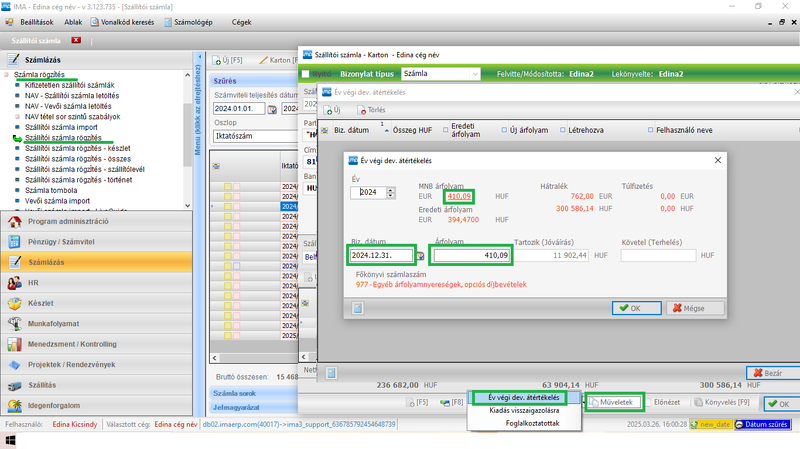Click Menedzsment / Kontrolling chart icon
Viewport: 800px width, 449px height.
pyautogui.click(x=14, y=344)
